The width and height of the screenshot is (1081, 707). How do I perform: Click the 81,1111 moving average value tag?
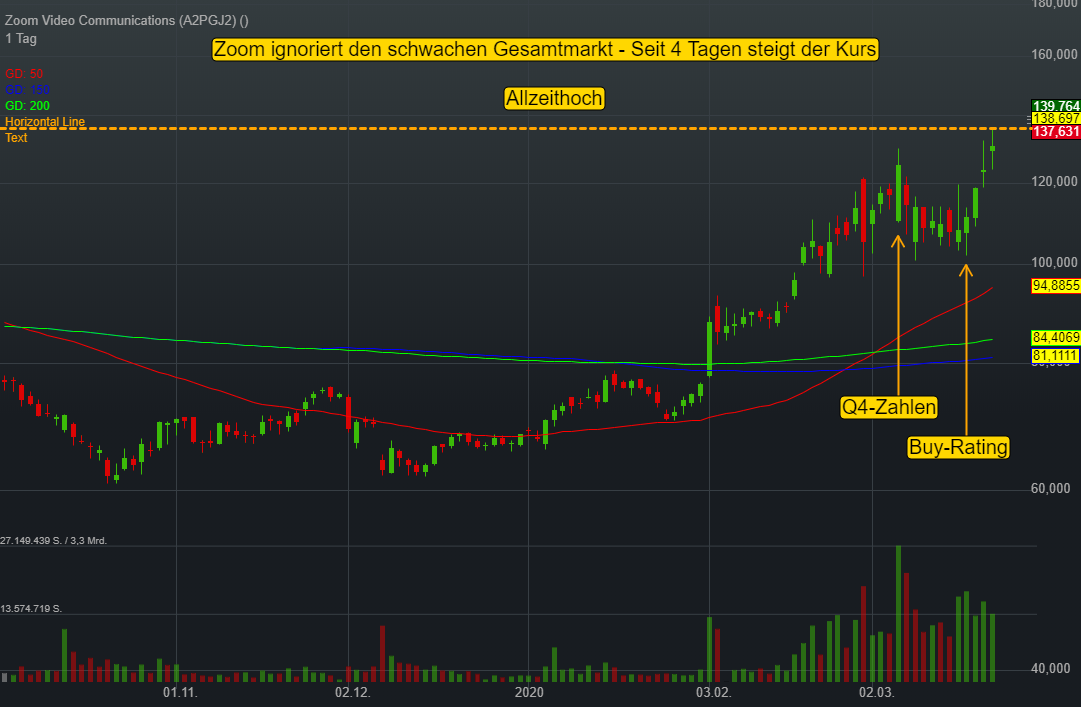point(1055,356)
